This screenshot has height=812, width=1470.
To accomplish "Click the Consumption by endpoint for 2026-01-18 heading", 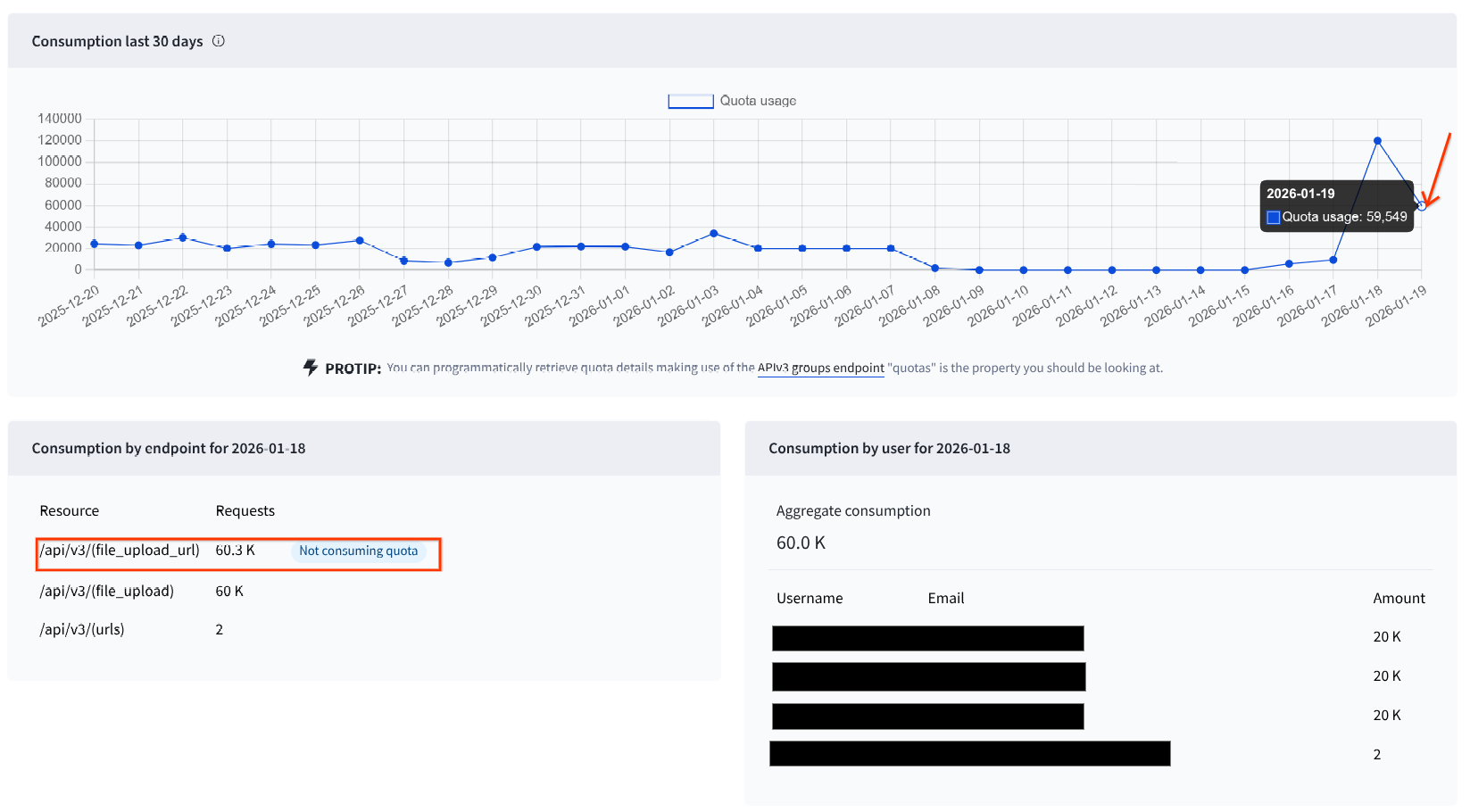I will click(x=169, y=448).
